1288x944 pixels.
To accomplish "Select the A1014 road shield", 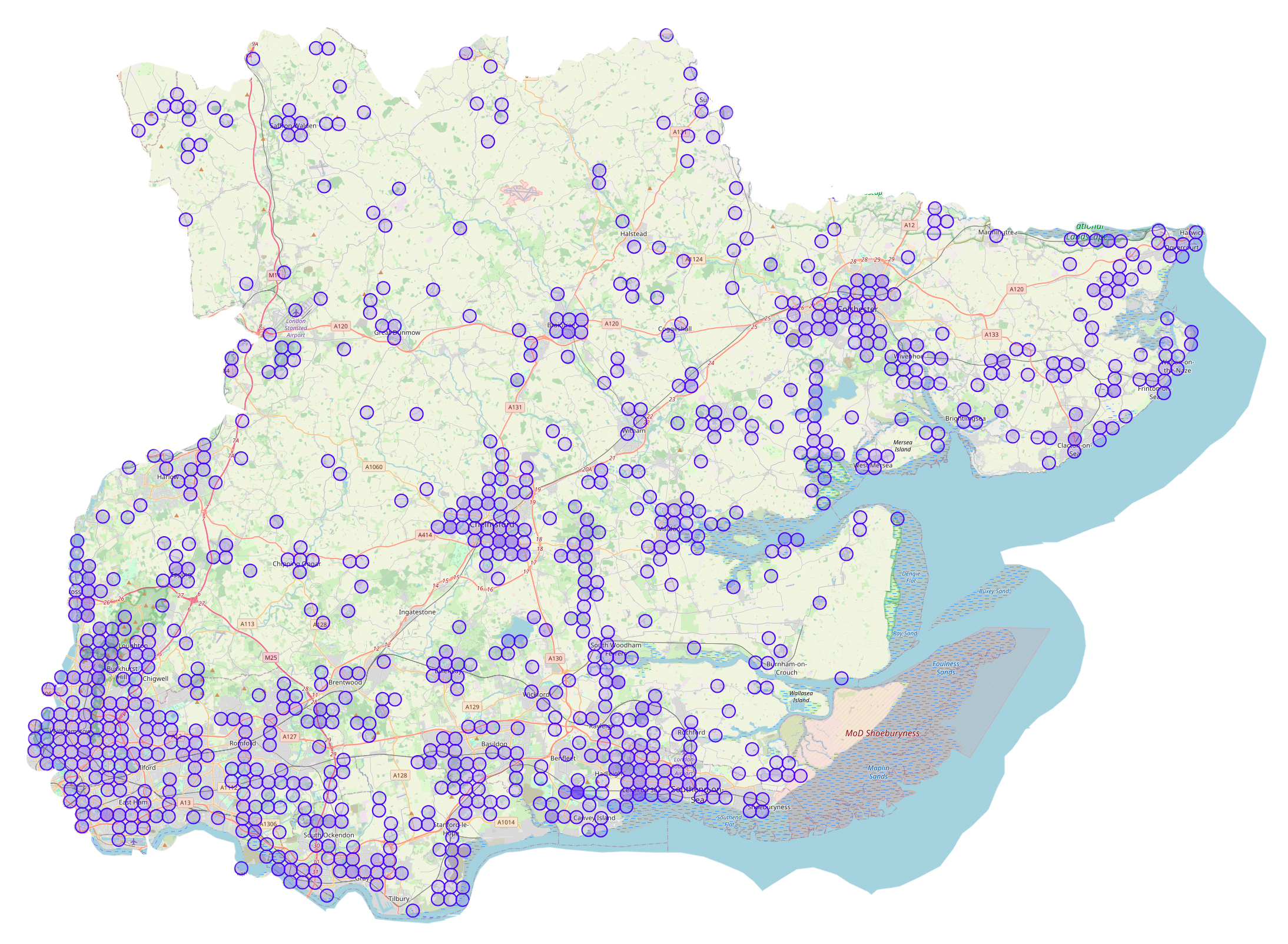I will (x=506, y=822).
